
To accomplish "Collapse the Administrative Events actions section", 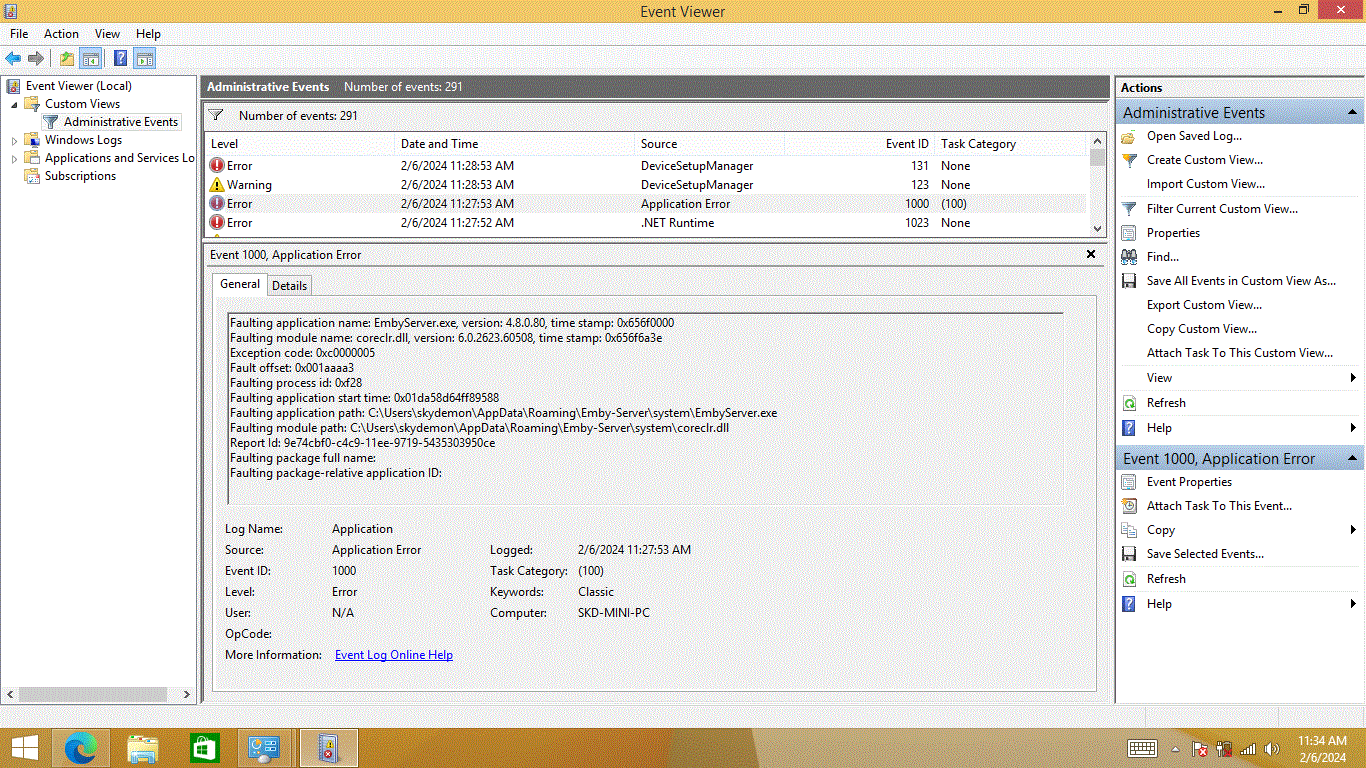I will [x=1352, y=113].
